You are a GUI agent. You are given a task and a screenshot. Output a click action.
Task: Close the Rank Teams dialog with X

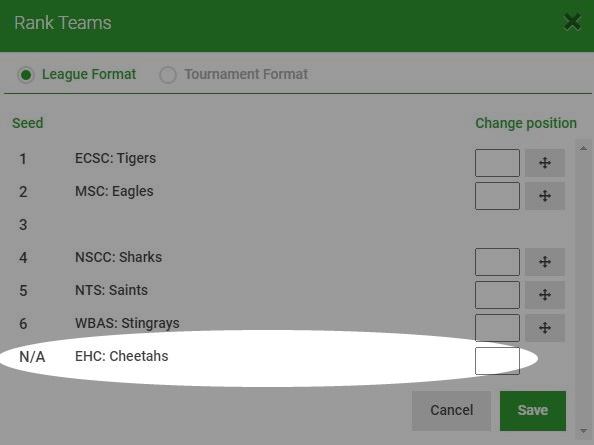coord(572,22)
